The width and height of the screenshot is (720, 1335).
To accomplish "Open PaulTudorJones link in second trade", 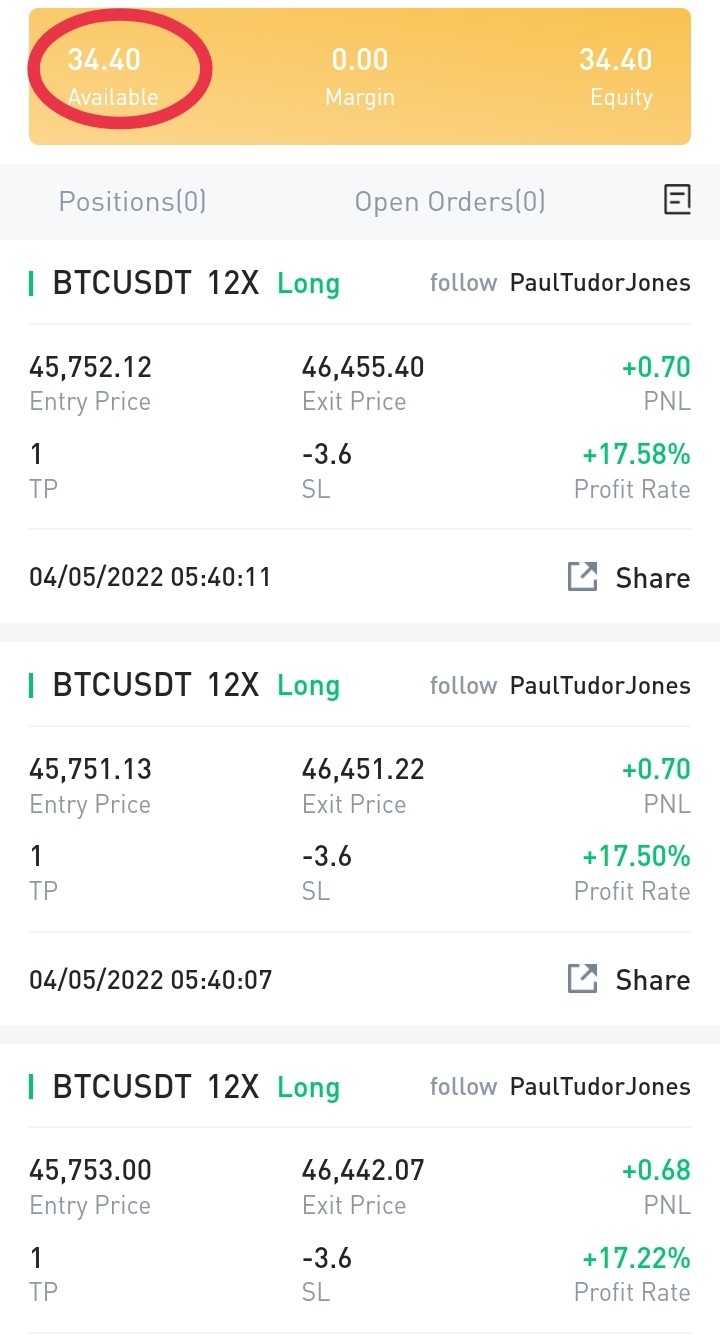I will coord(600,686).
